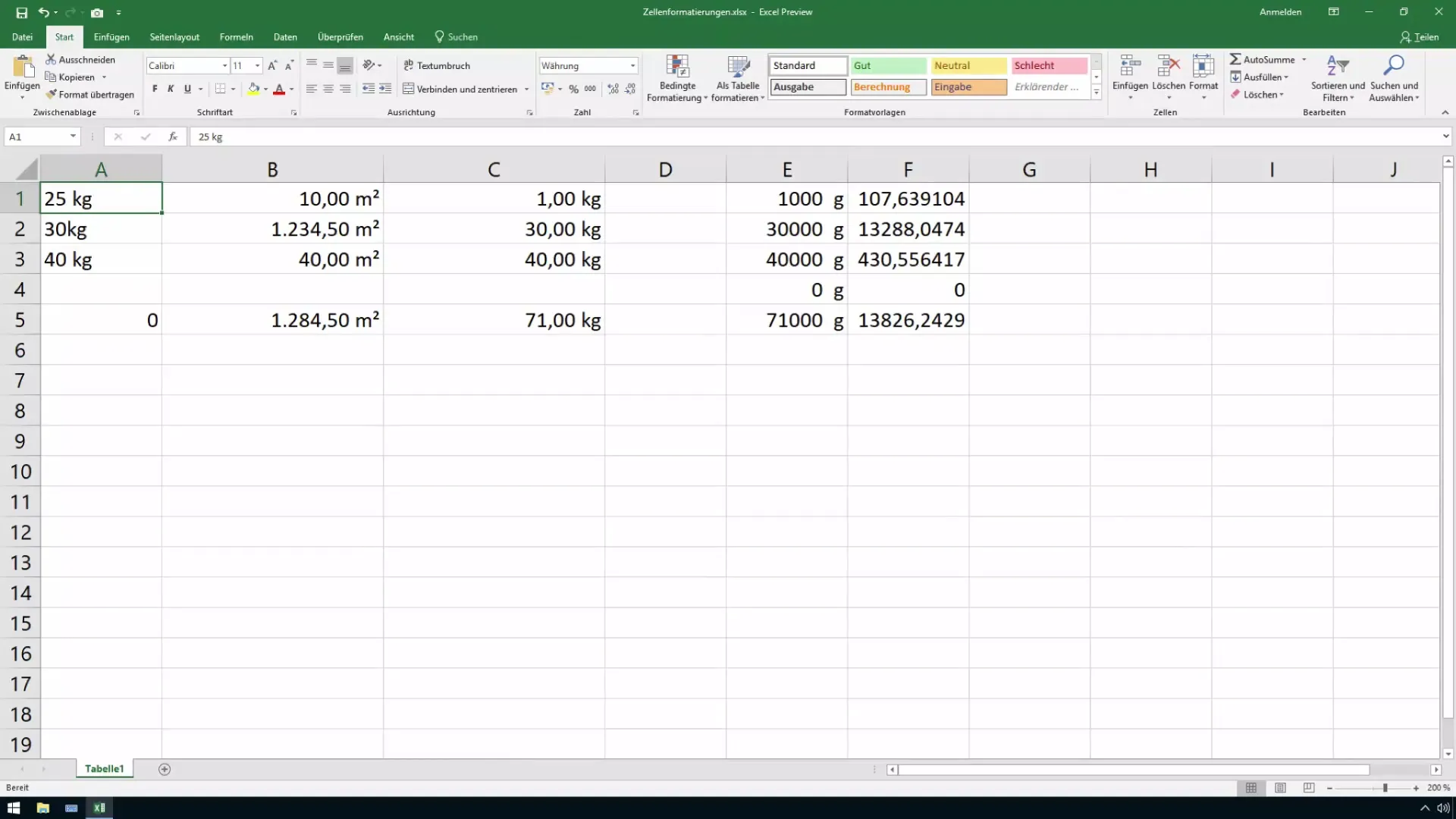Switch to the Daten tab
The height and width of the screenshot is (819, 1456).
point(285,37)
